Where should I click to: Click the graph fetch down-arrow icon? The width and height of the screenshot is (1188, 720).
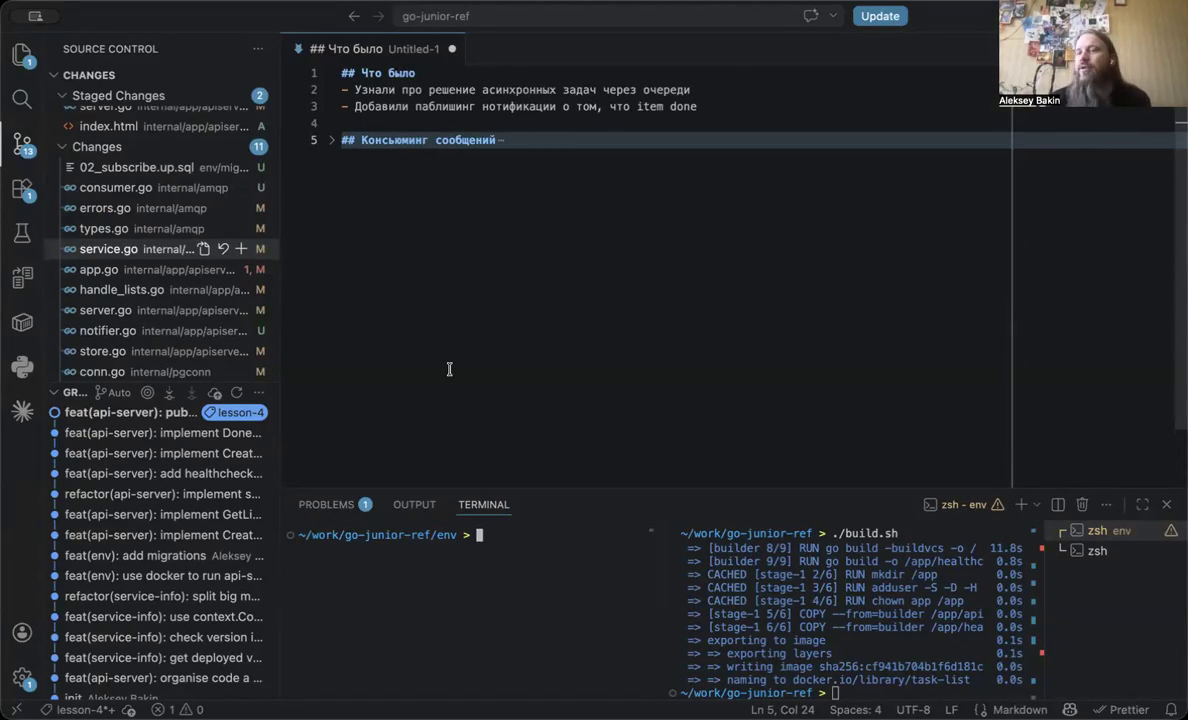pyautogui.click(x=169, y=393)
